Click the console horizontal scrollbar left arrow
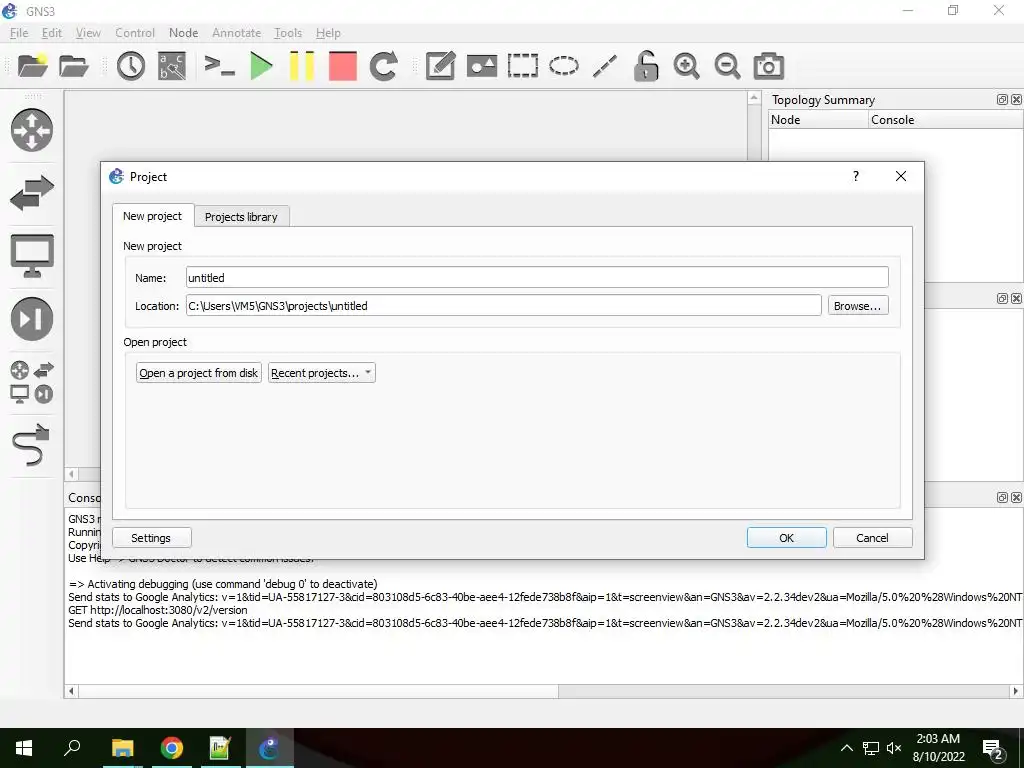 pos(72,691)
